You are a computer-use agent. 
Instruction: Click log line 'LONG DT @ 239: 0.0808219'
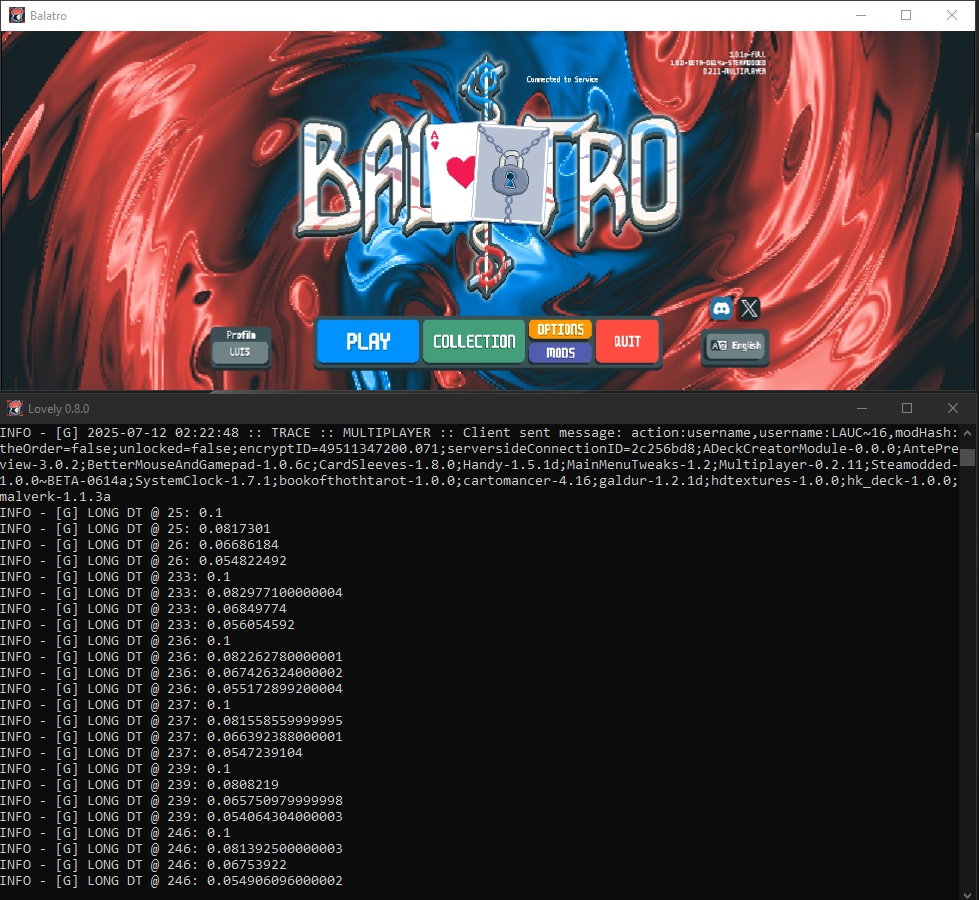pos(140,784)
